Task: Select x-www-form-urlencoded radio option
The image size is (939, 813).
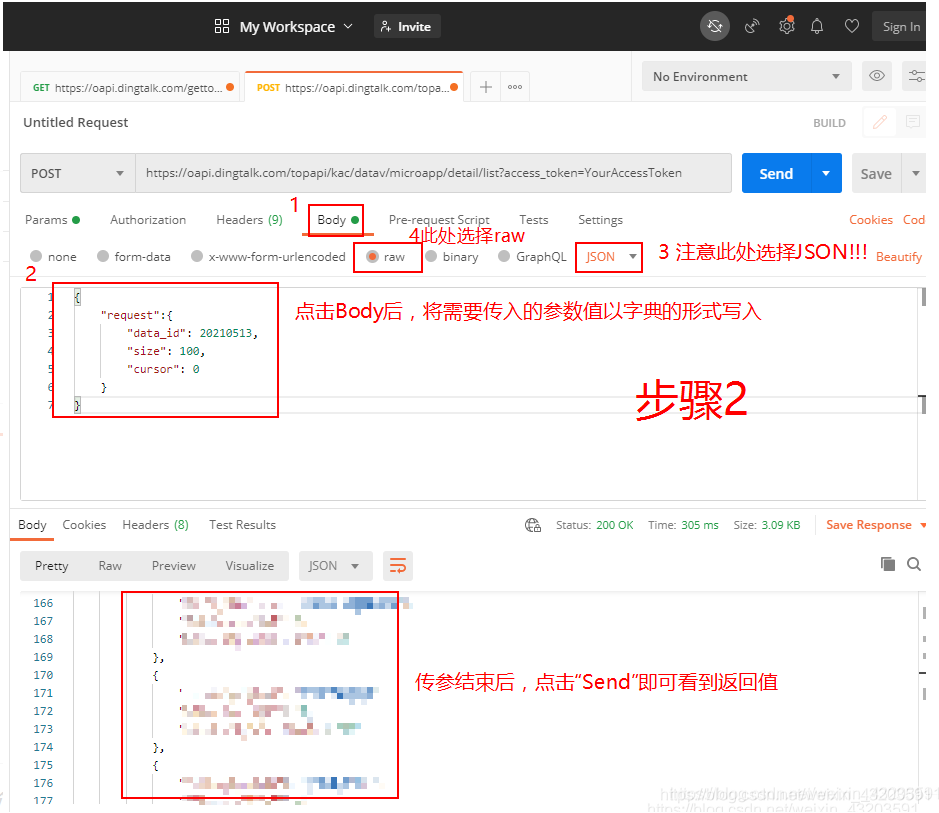Action: tap(196, 256)
